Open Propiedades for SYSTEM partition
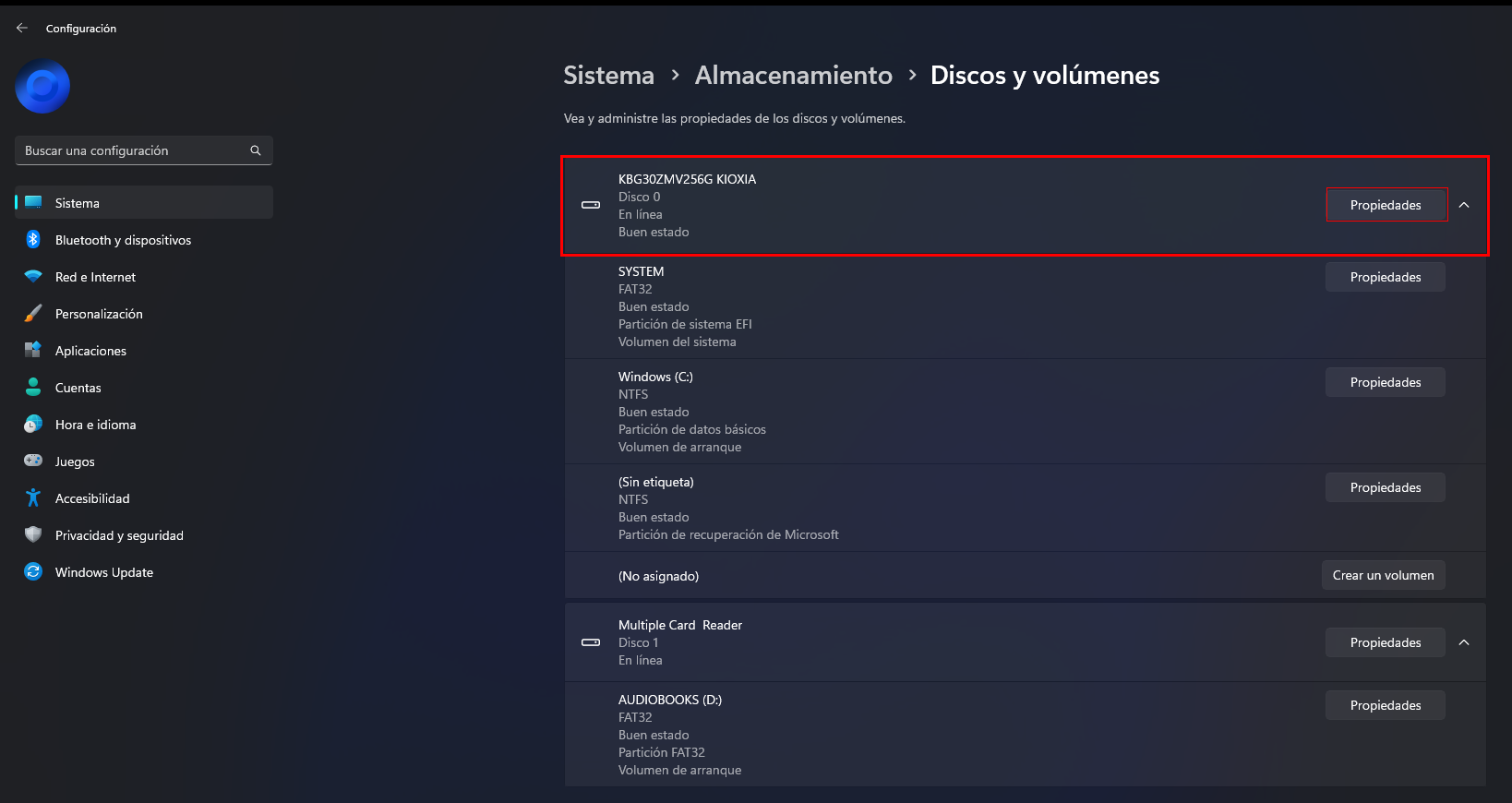This screenshot has width=1512, height=803. [x=1386, y=277]
